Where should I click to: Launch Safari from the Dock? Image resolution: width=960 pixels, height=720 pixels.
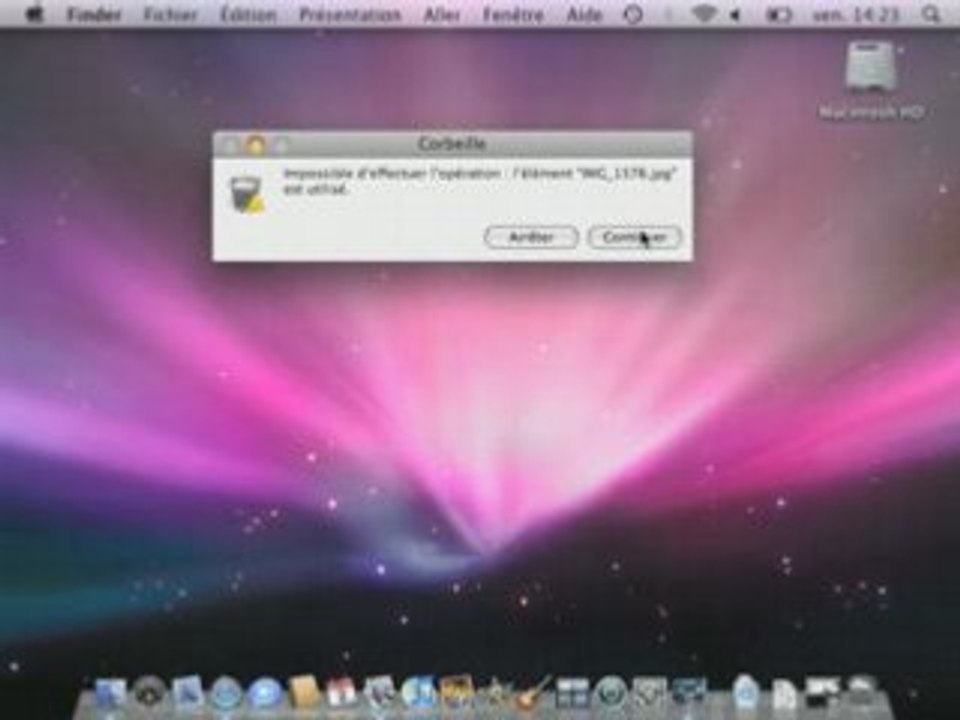click(226, 694)
